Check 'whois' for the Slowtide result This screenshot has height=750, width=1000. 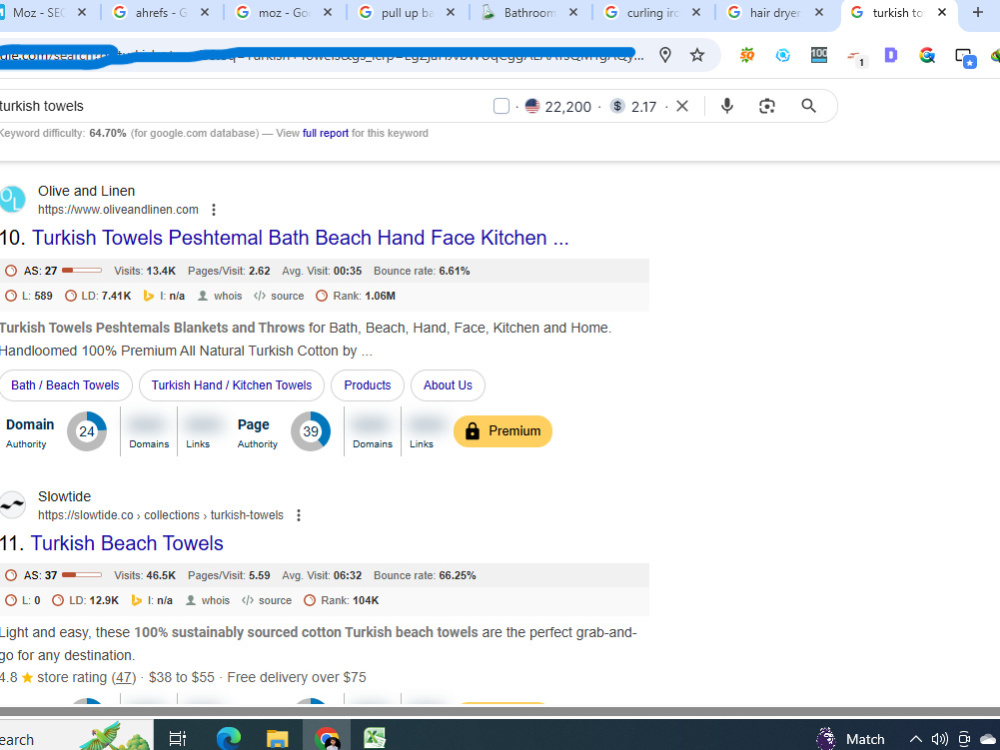click(x=208, y=601)
